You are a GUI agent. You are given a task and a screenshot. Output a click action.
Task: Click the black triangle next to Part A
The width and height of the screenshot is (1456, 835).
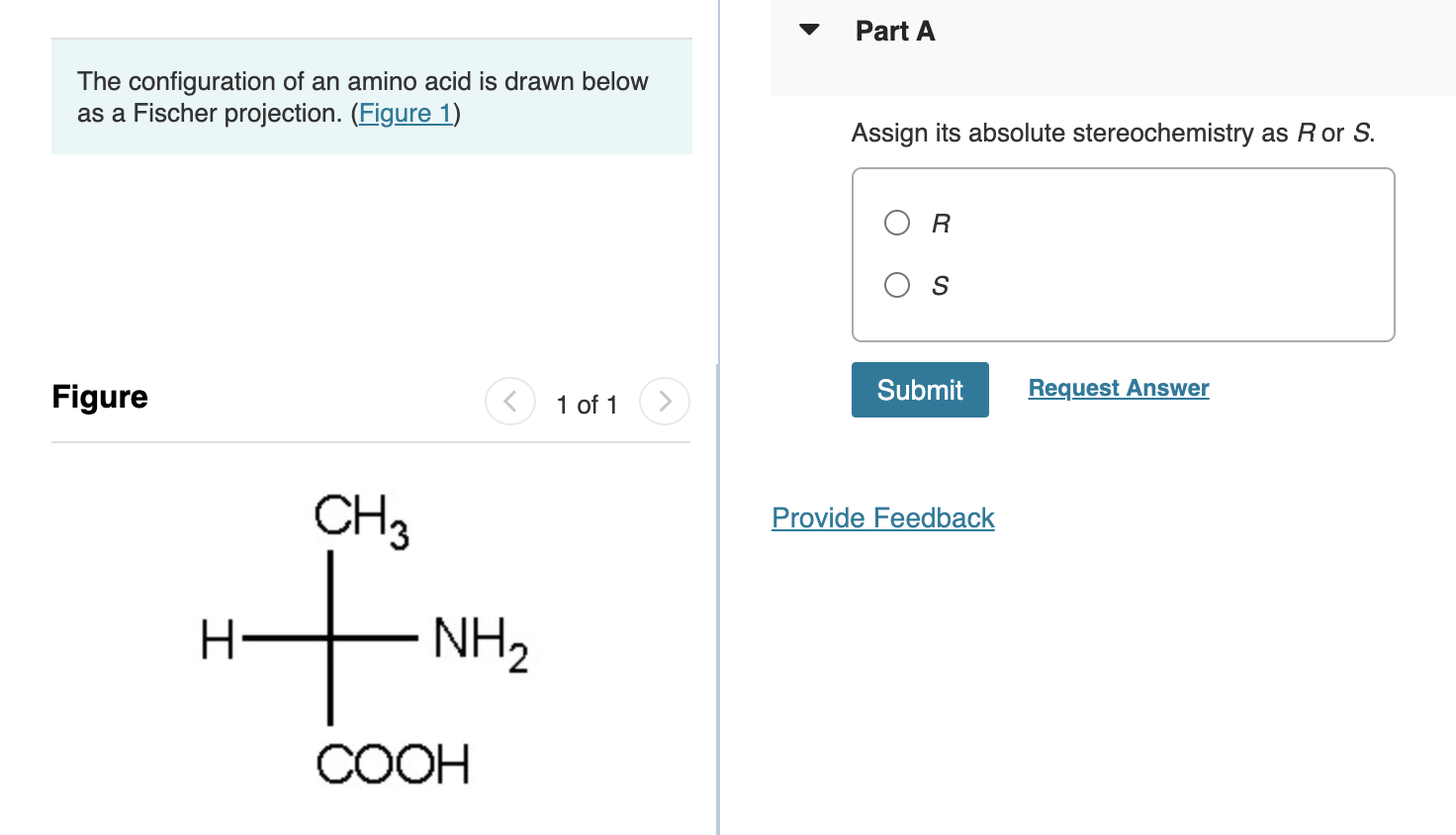[x=808, y=30]
